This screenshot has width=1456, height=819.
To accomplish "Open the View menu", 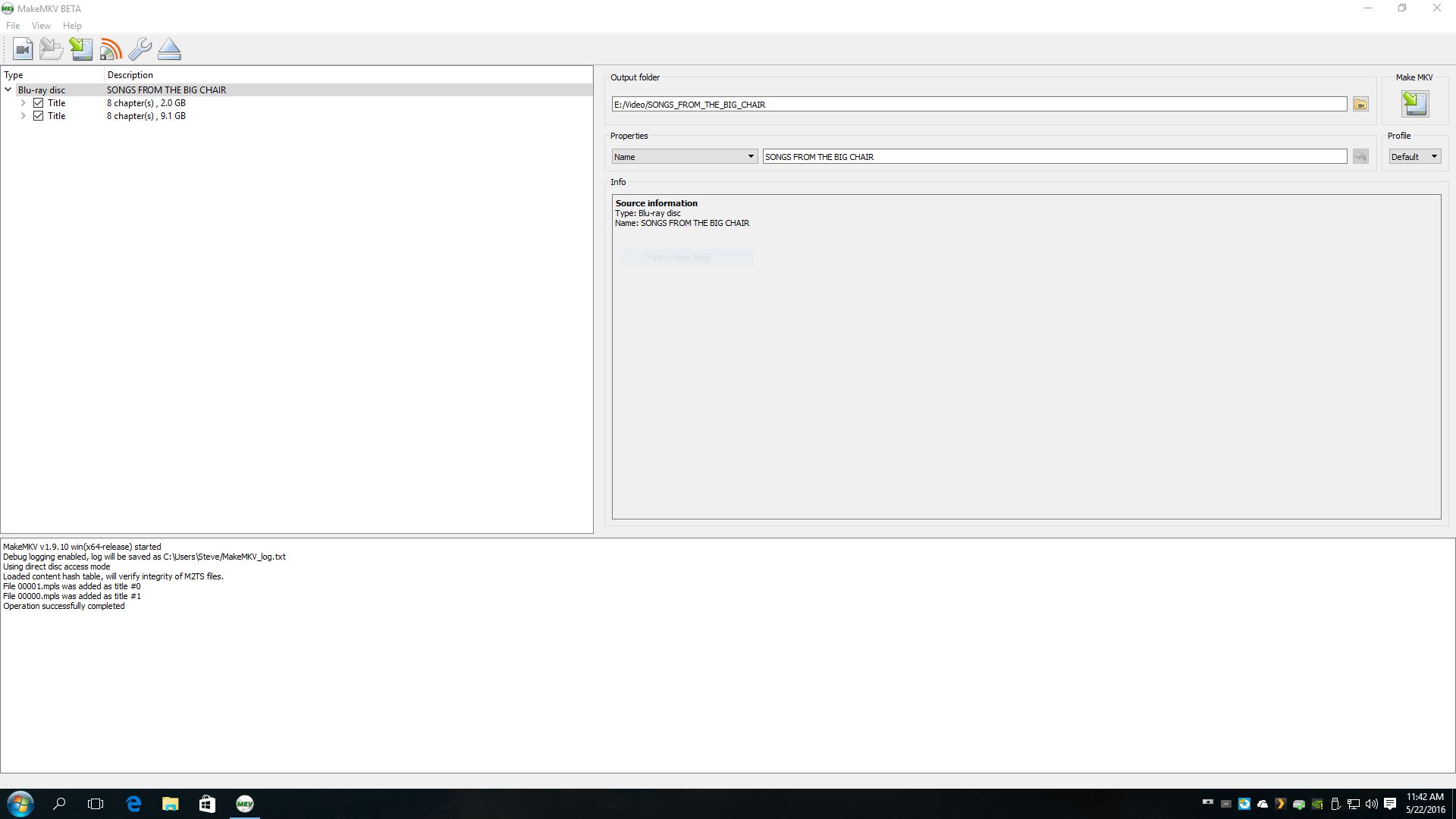I will (x=41, y=26).
